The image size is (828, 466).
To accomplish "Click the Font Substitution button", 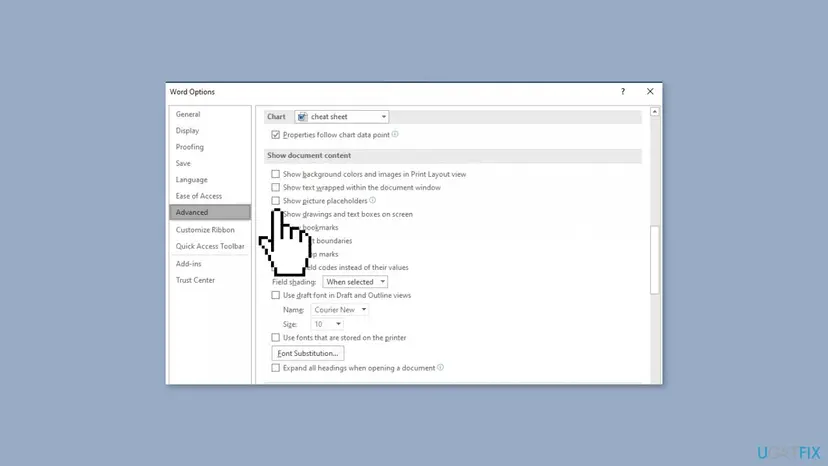I will pos(308,353).
